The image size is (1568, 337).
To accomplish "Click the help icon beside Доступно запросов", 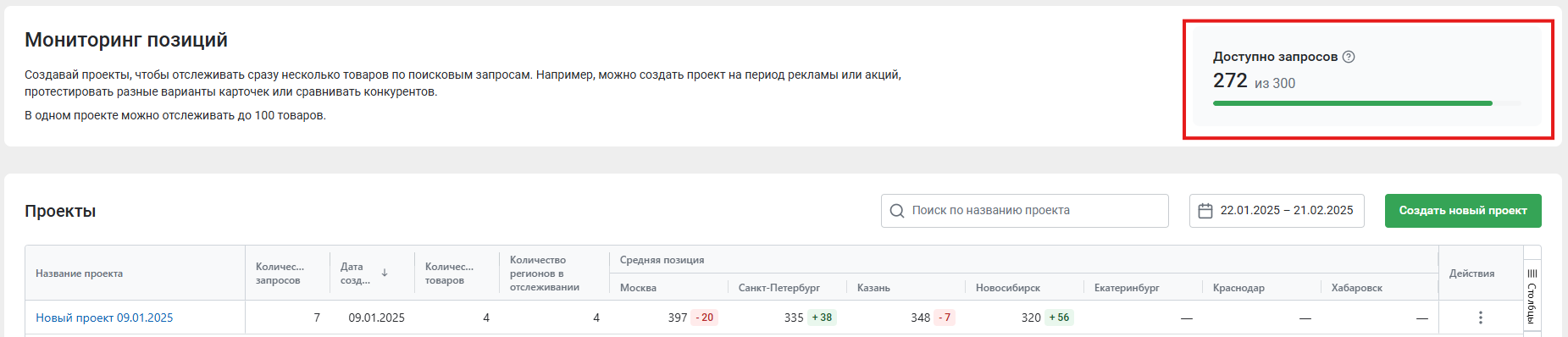I will coord(1349,57).
